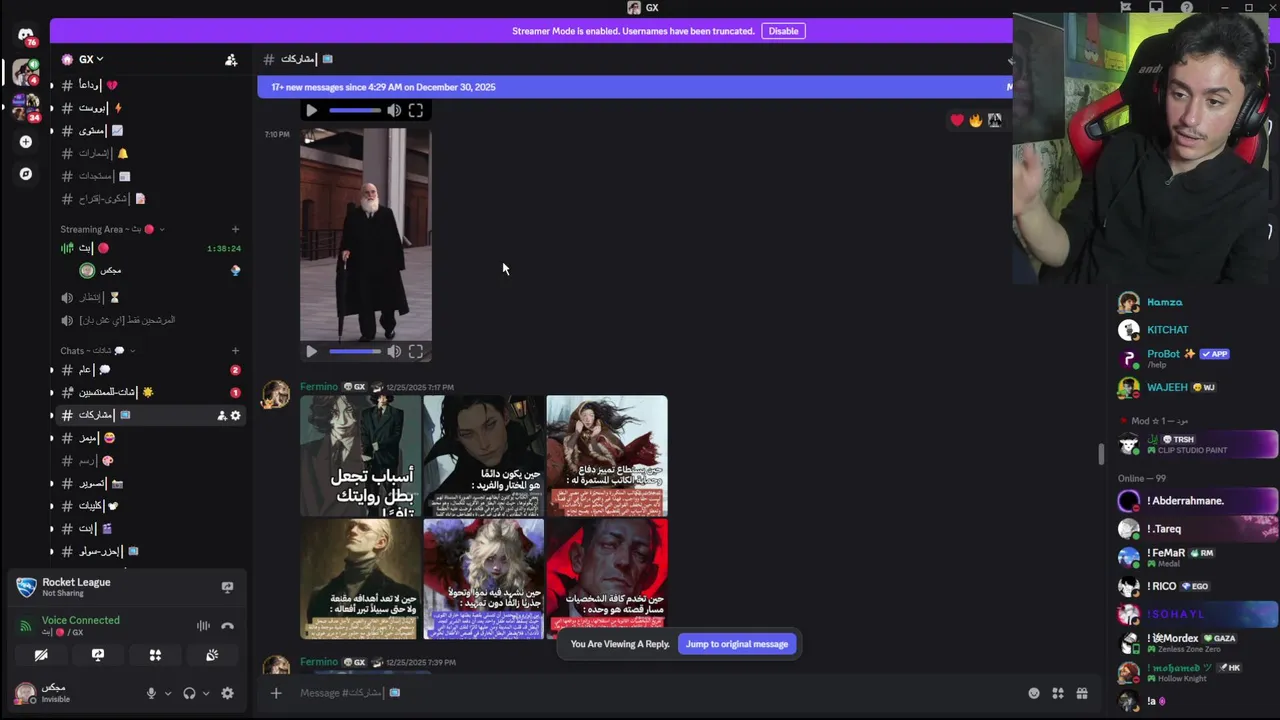Open the server folder with 34 badge
Screen dimensions: 1280x720
pos(25,108)
